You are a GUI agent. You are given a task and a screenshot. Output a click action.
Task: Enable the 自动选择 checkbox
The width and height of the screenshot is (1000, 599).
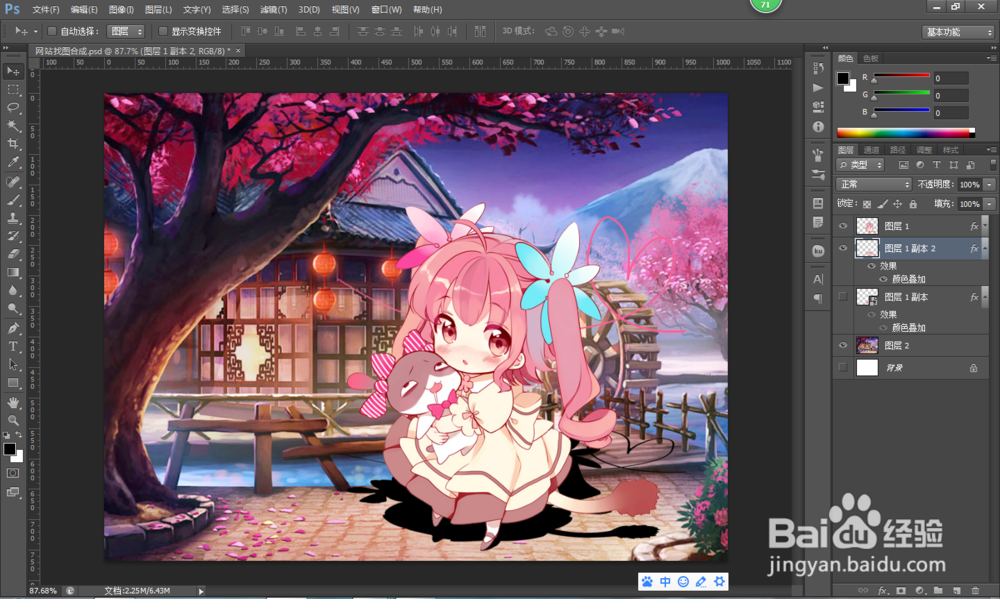click(x=52, y=31)
